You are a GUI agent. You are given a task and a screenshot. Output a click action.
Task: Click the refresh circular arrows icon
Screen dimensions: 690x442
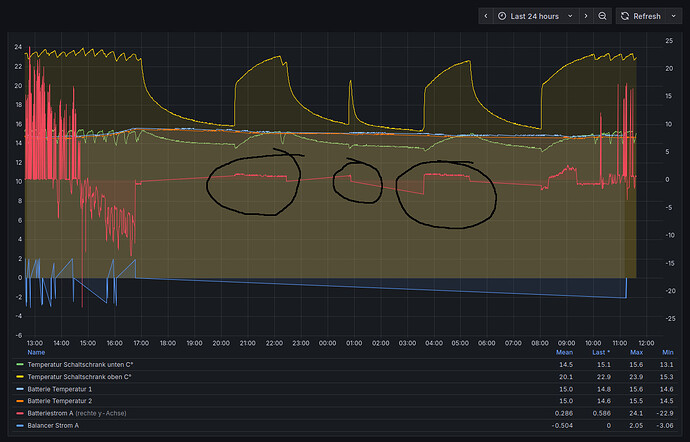click(x=624, y=16)
